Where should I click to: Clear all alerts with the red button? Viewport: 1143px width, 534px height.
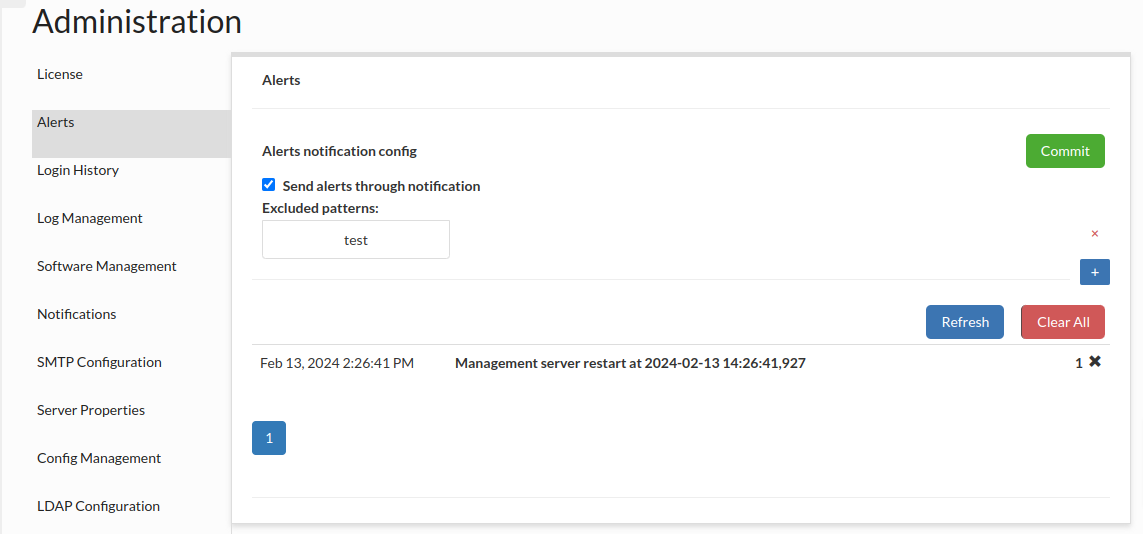point(1062,322)
